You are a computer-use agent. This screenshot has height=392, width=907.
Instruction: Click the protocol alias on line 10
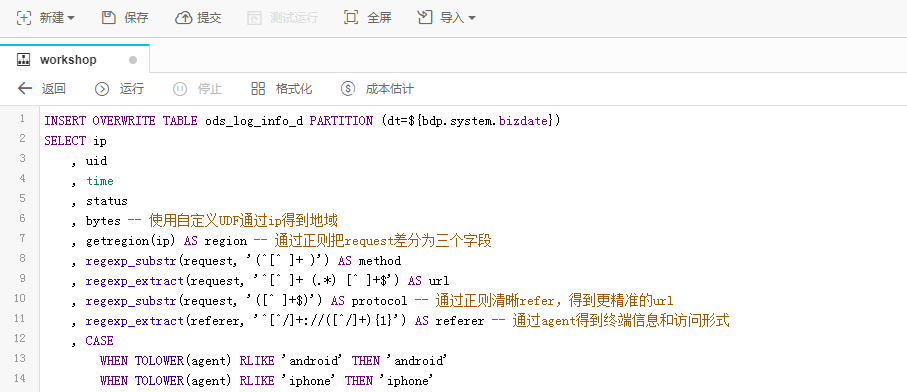pyautogui.click(x=379, y=301)
